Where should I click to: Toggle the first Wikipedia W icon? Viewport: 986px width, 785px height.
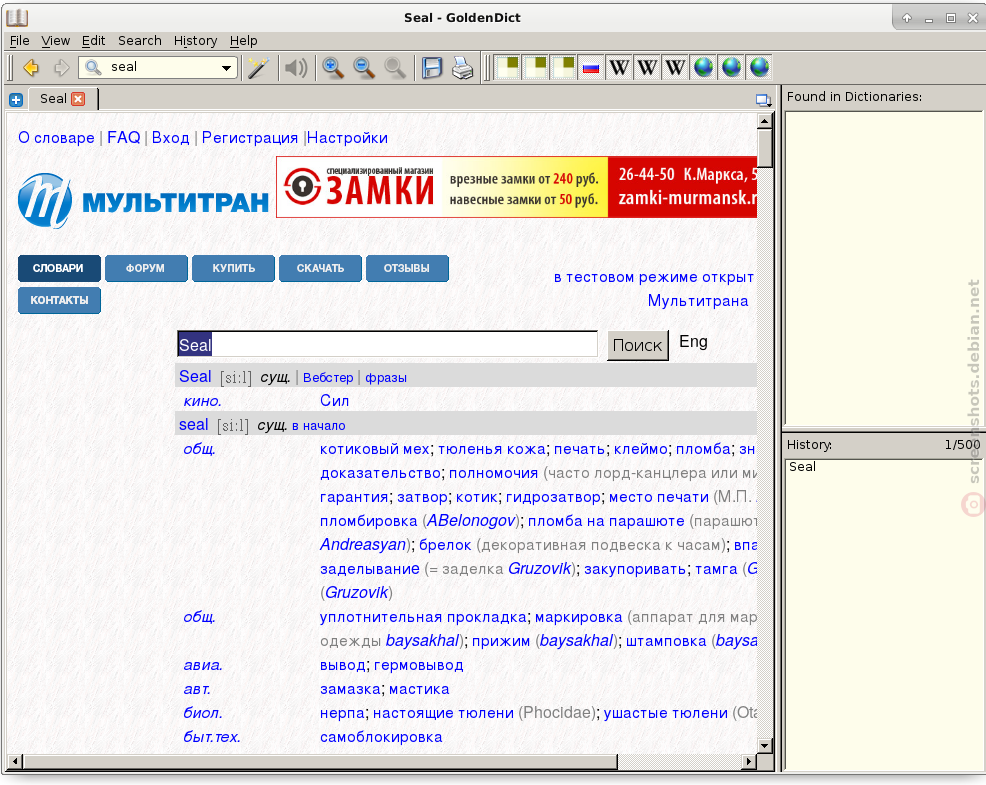coord(619,67)
